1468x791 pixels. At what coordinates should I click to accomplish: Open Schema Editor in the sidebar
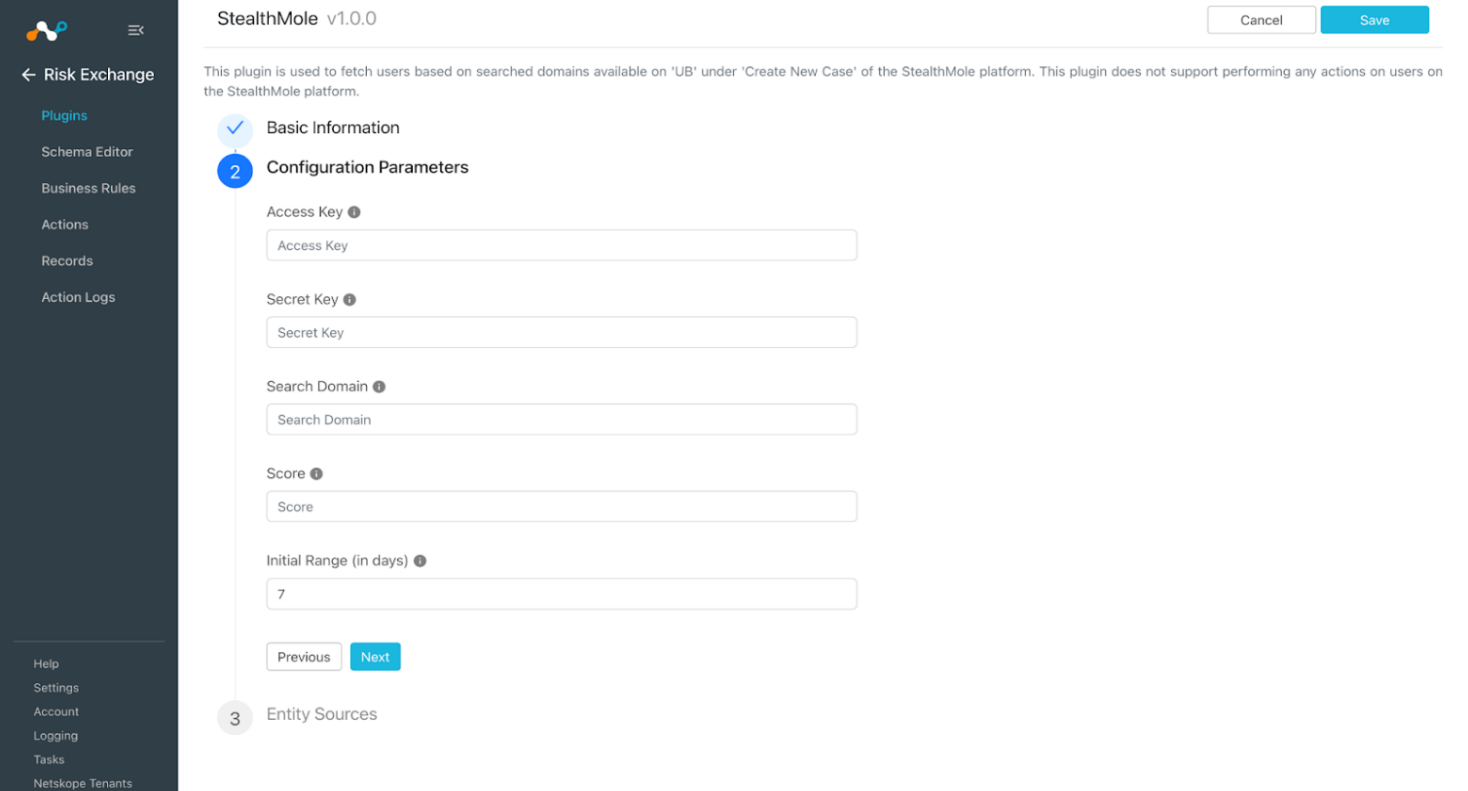(87, 152)
